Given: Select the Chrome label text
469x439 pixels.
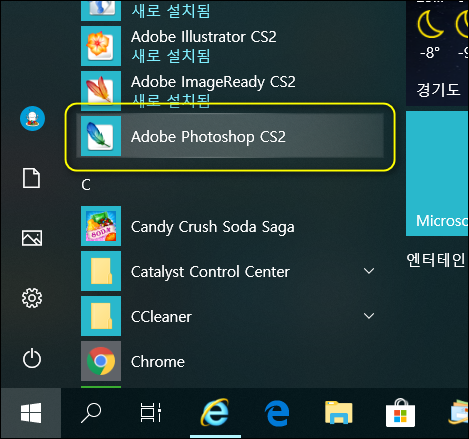Looking at the screenshot, I should point(158,362).
